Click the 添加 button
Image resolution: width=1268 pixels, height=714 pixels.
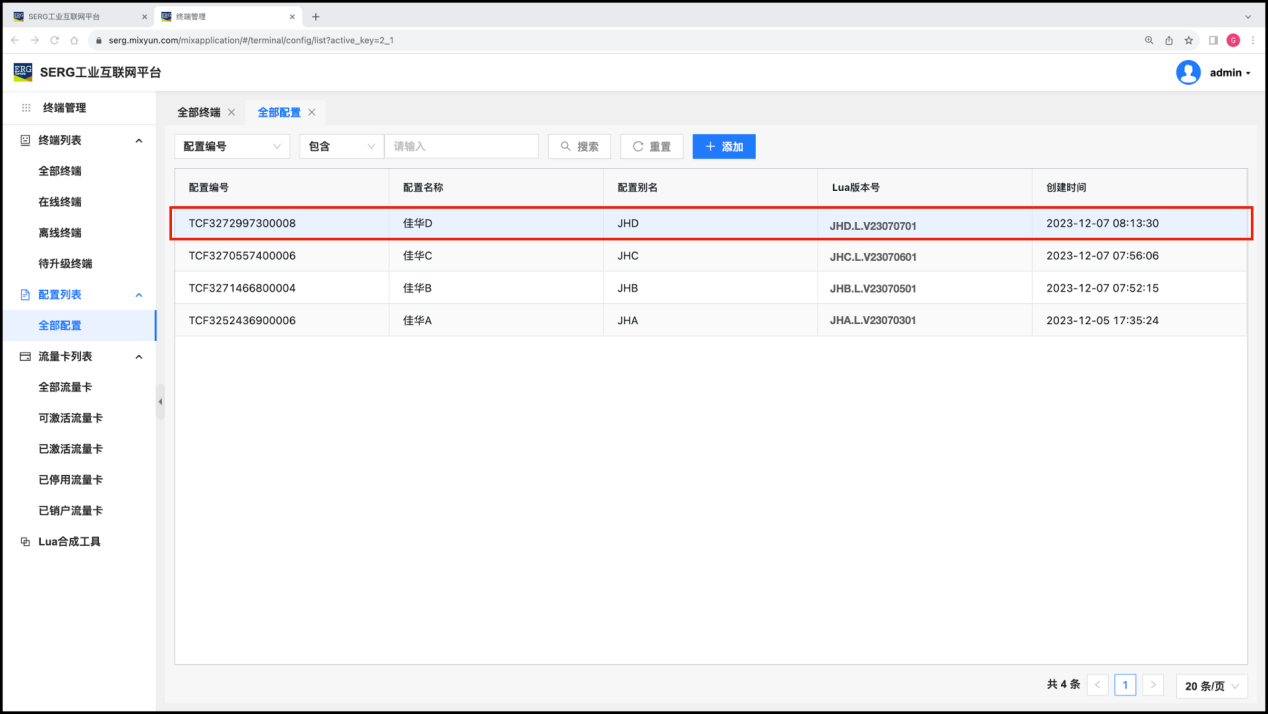point(724,146)
